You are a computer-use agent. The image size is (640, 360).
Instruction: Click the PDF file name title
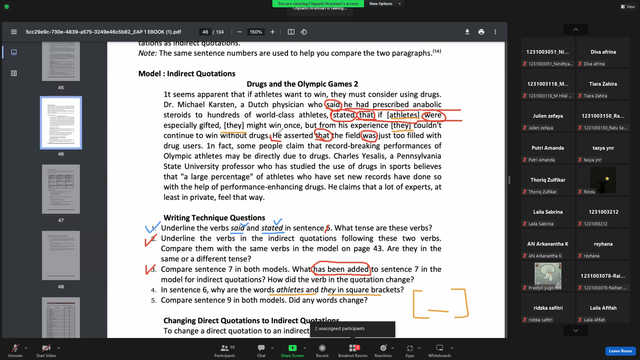point(103,32)
